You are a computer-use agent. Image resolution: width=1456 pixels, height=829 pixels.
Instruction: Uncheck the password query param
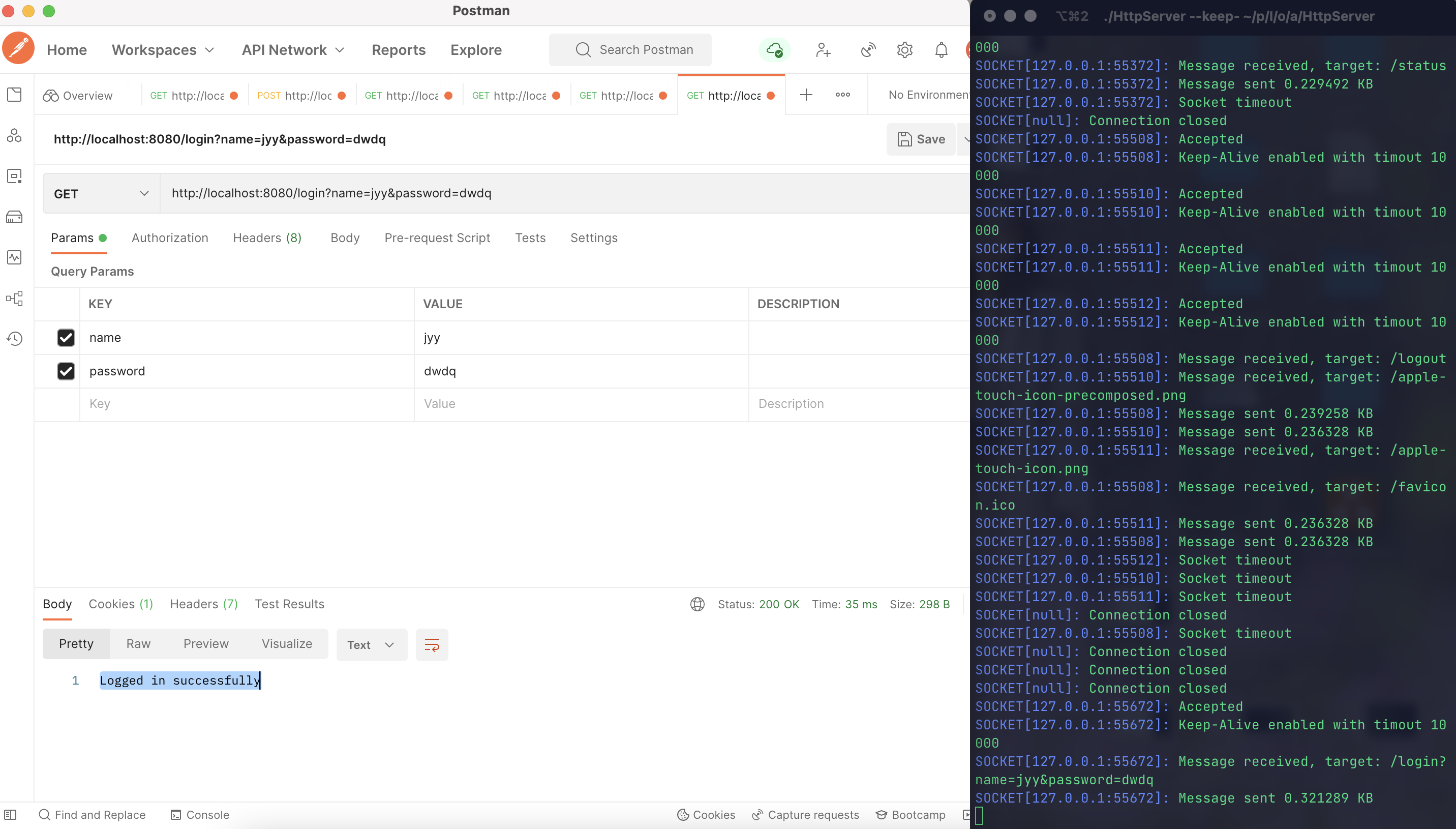66,371
